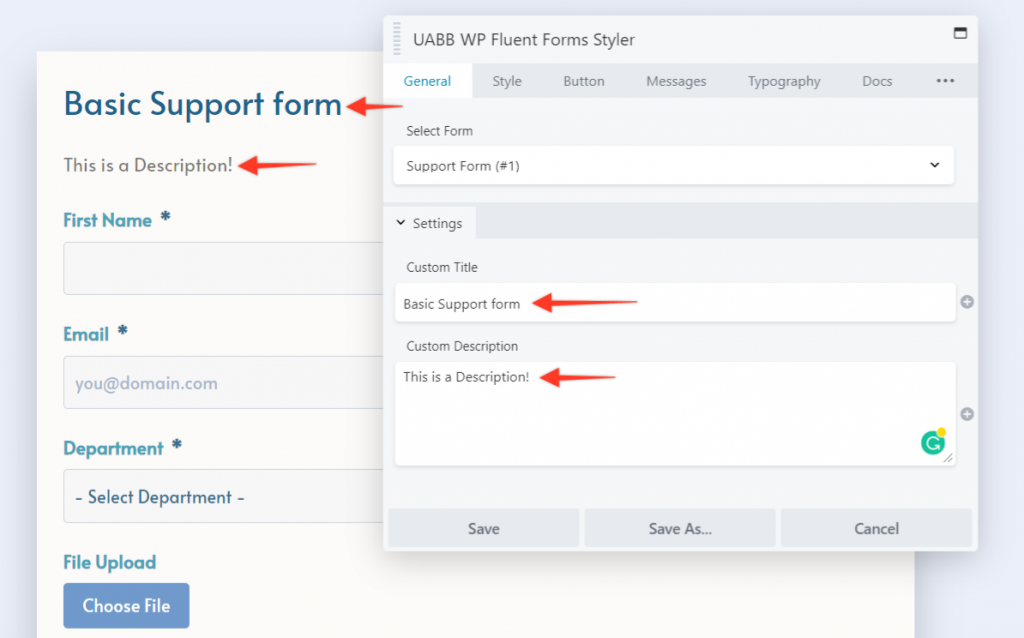Click the plus icon beside Custom Description field
Screen dimensions: 1024x638
967,413
